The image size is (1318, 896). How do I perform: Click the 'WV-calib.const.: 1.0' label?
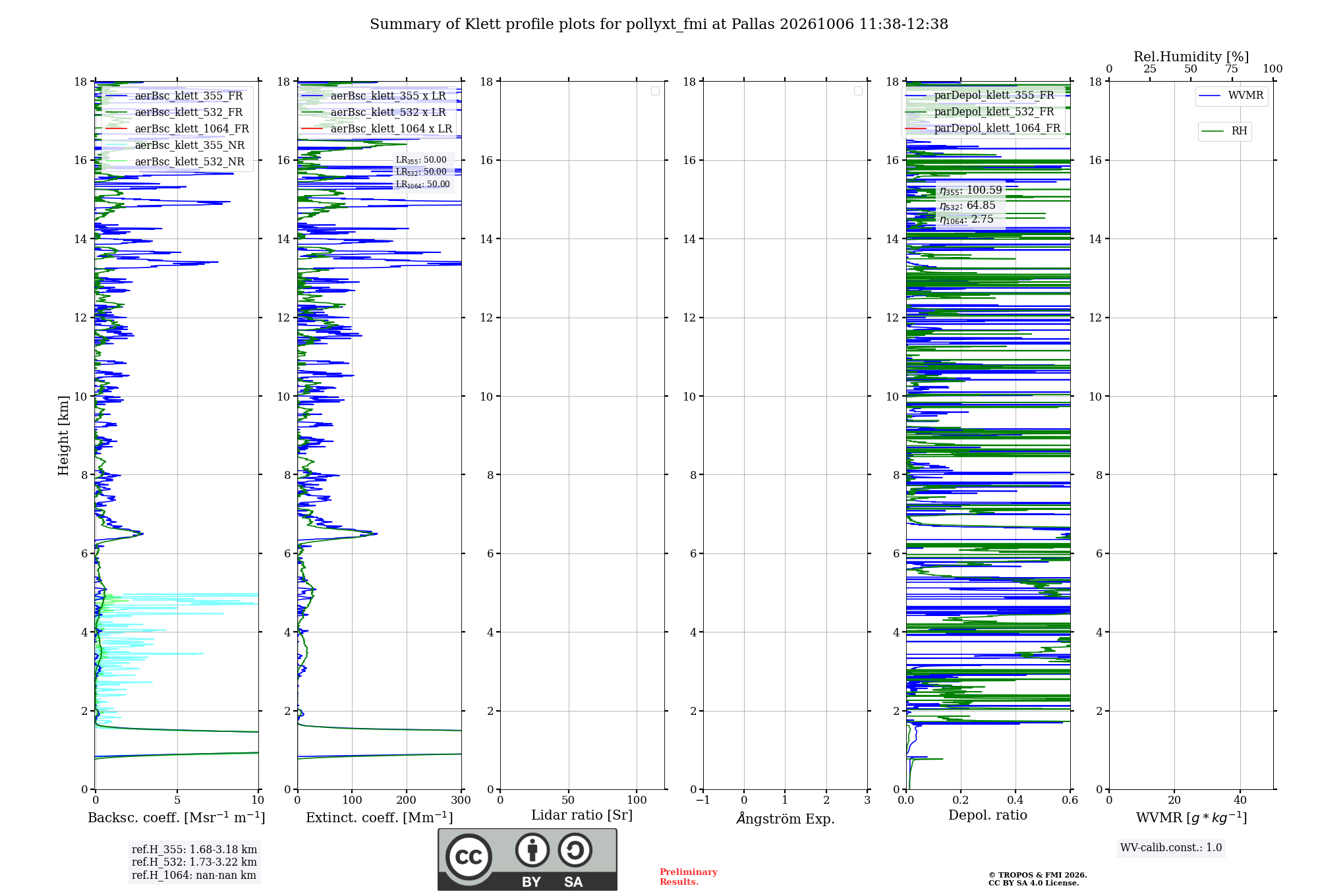(1171, 848)
